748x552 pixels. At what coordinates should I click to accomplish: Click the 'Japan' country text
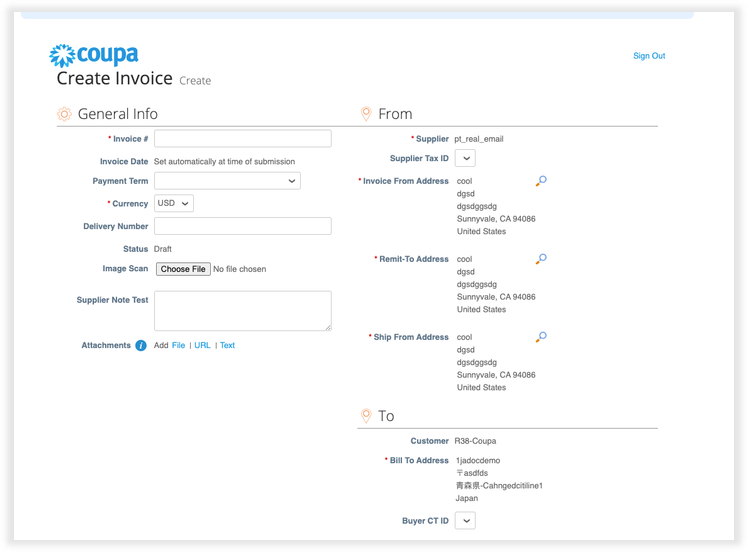[467, 499]
